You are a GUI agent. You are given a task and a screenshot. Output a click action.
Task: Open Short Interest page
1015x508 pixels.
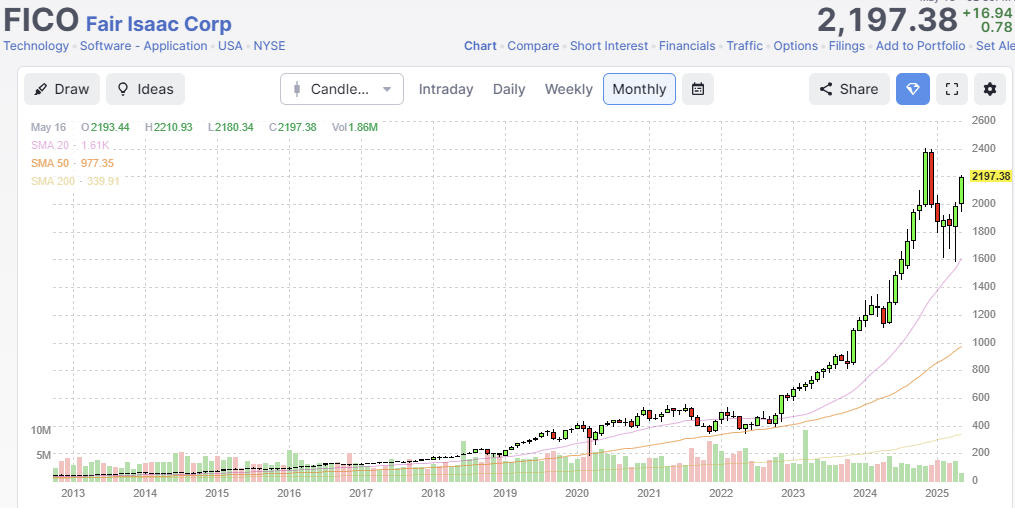[609, 46]
